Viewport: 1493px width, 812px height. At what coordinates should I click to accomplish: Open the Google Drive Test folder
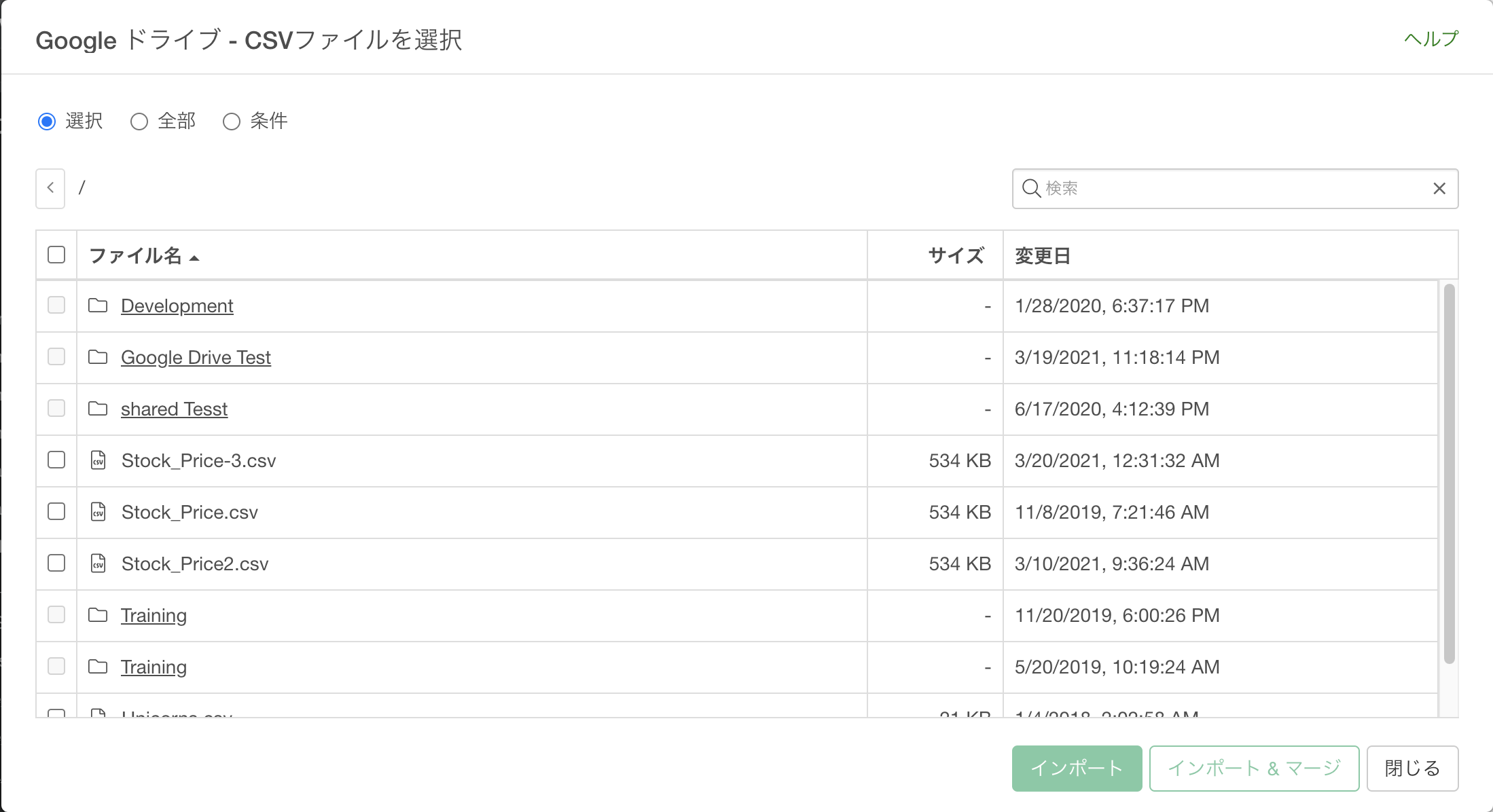click(196, 358)
